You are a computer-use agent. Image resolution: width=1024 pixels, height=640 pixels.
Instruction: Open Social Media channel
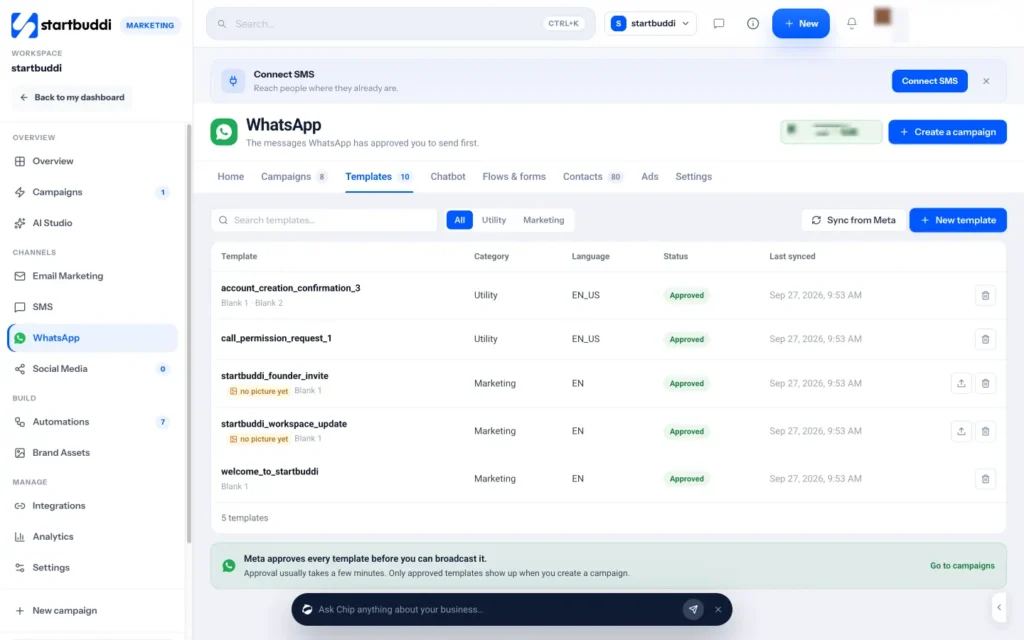click(92, 369)
